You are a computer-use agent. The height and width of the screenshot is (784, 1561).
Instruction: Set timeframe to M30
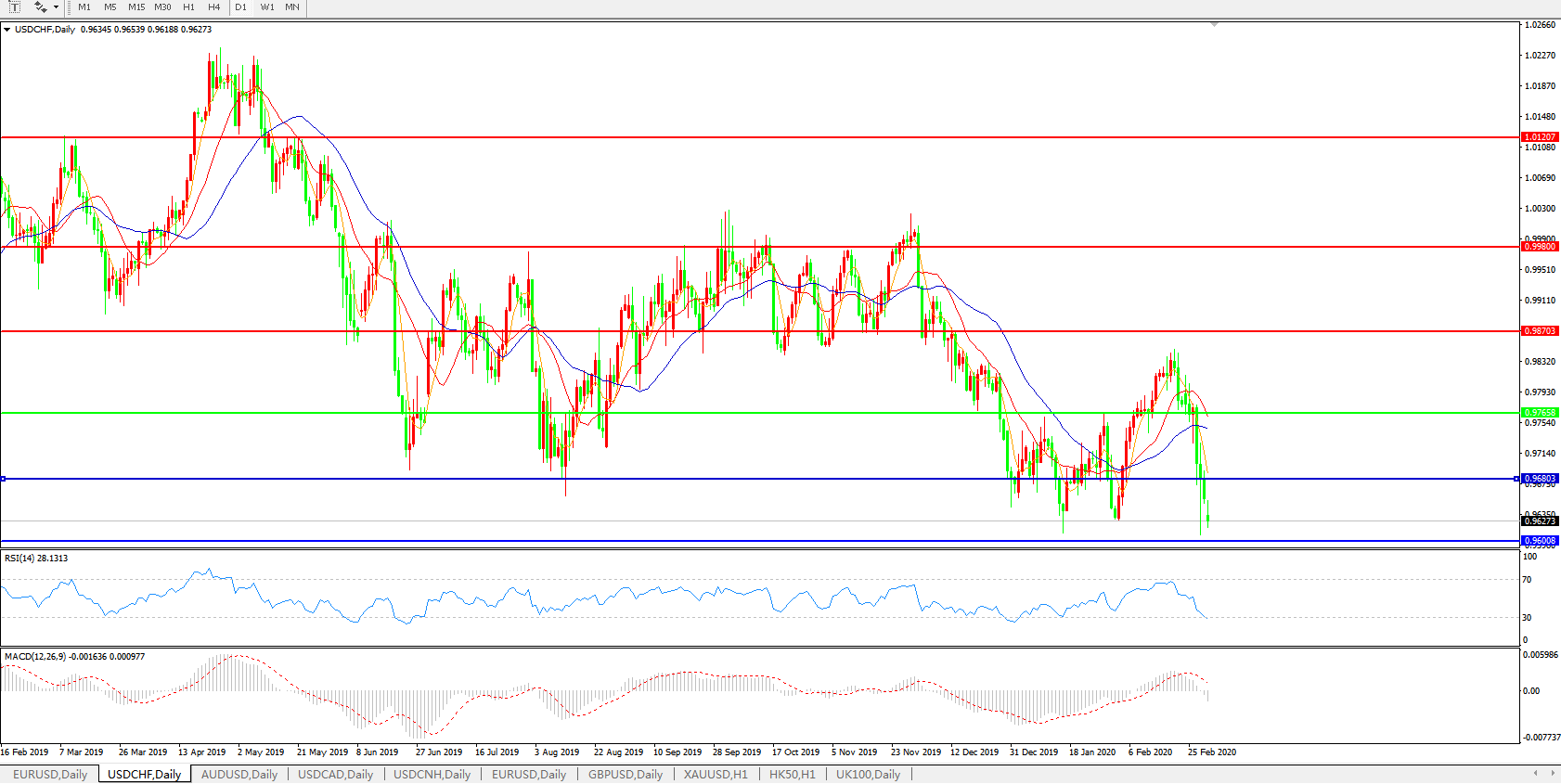162,7
